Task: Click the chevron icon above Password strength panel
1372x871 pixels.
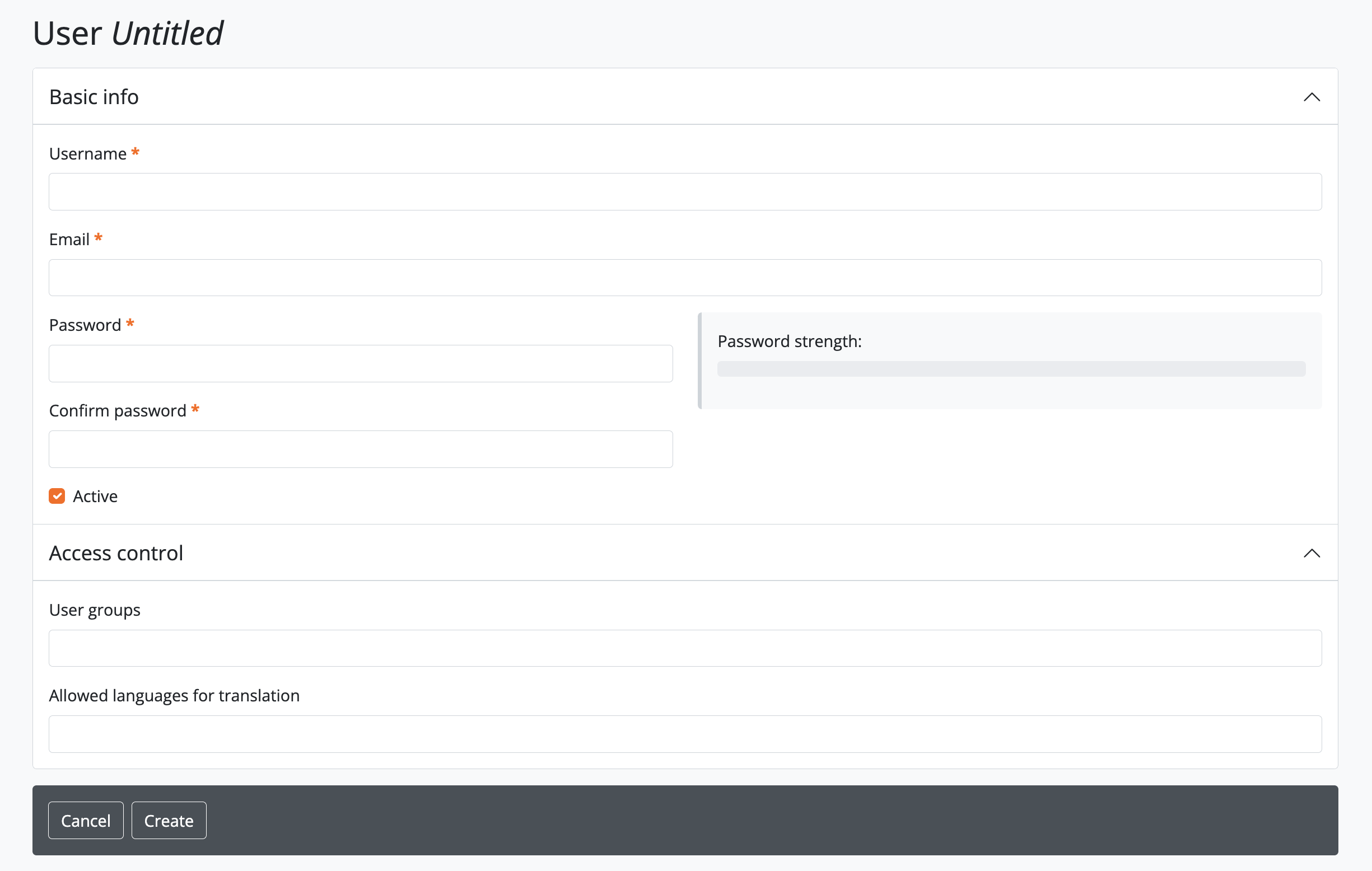Action: tap(1312, 97)
